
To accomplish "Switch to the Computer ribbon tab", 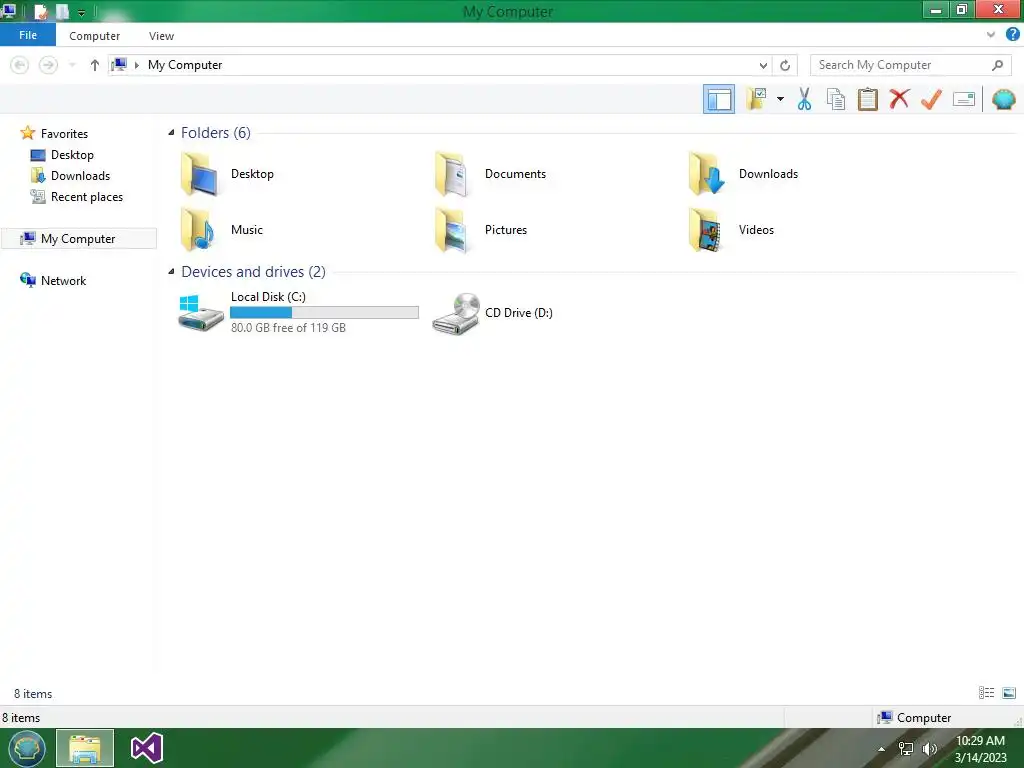I will click(95, 36).
